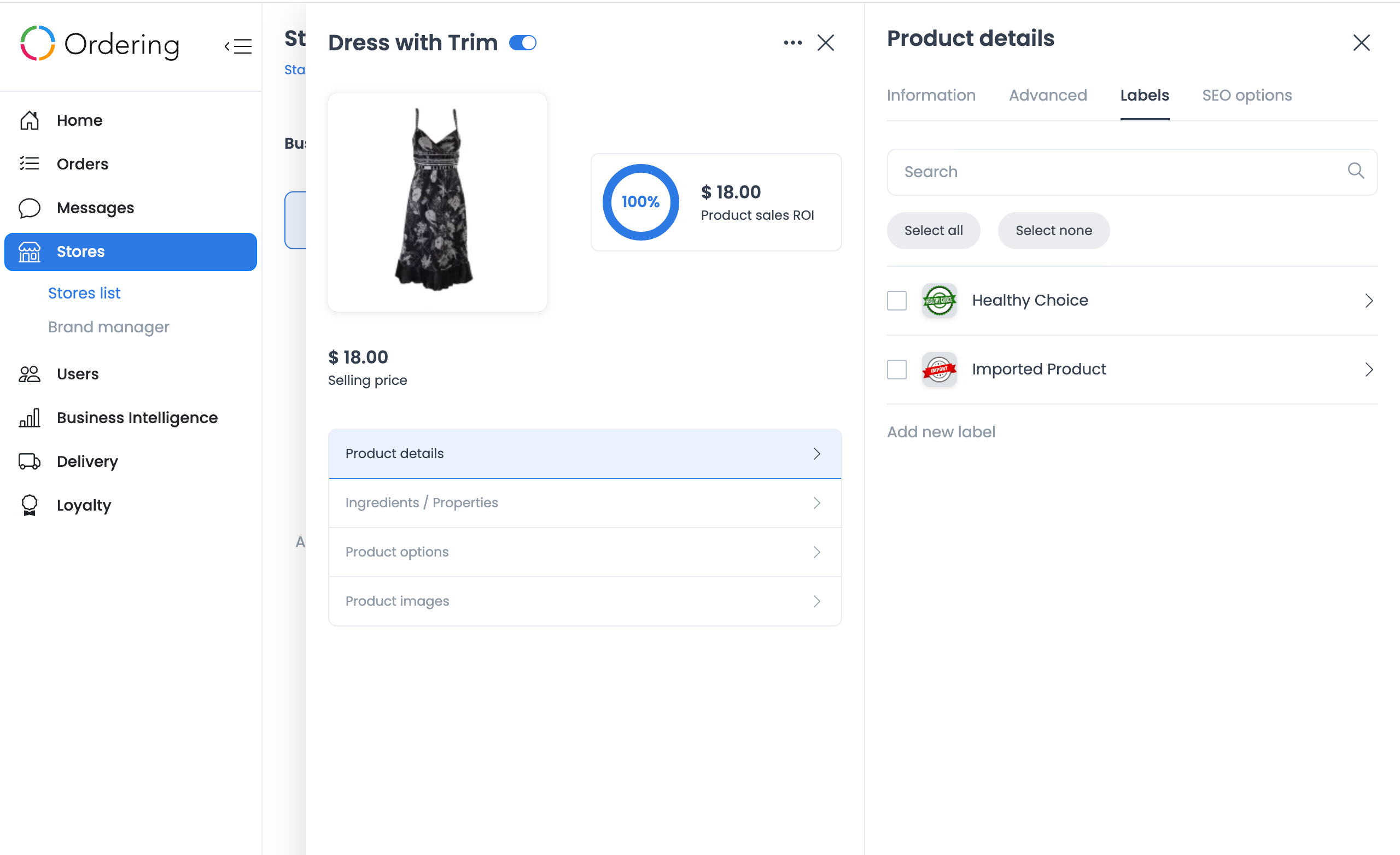This screenshot has width=1400, height=855.
Task: Click the search magnifier icon
Action: [x=1356, y=171]
